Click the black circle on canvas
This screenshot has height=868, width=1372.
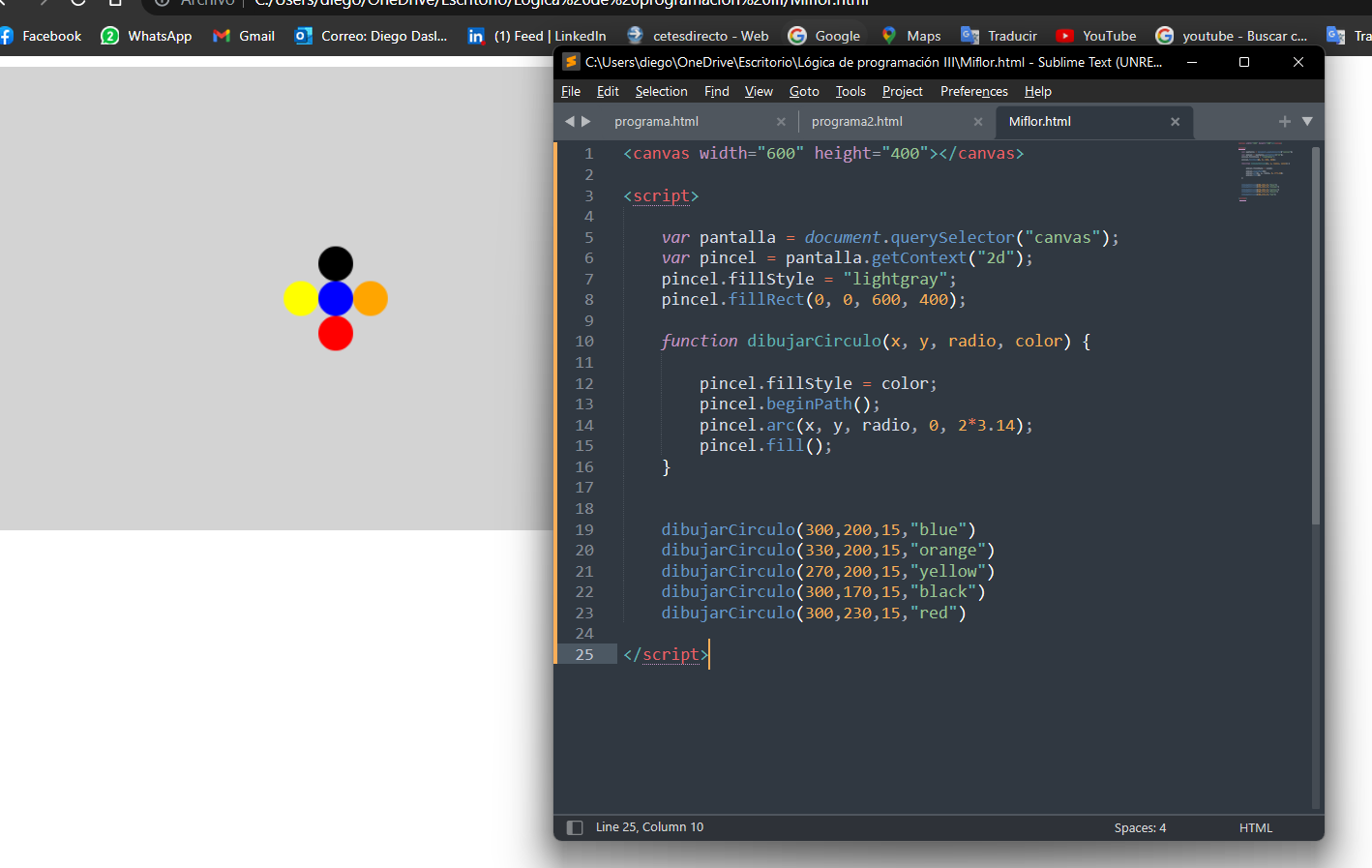point(336,262)
